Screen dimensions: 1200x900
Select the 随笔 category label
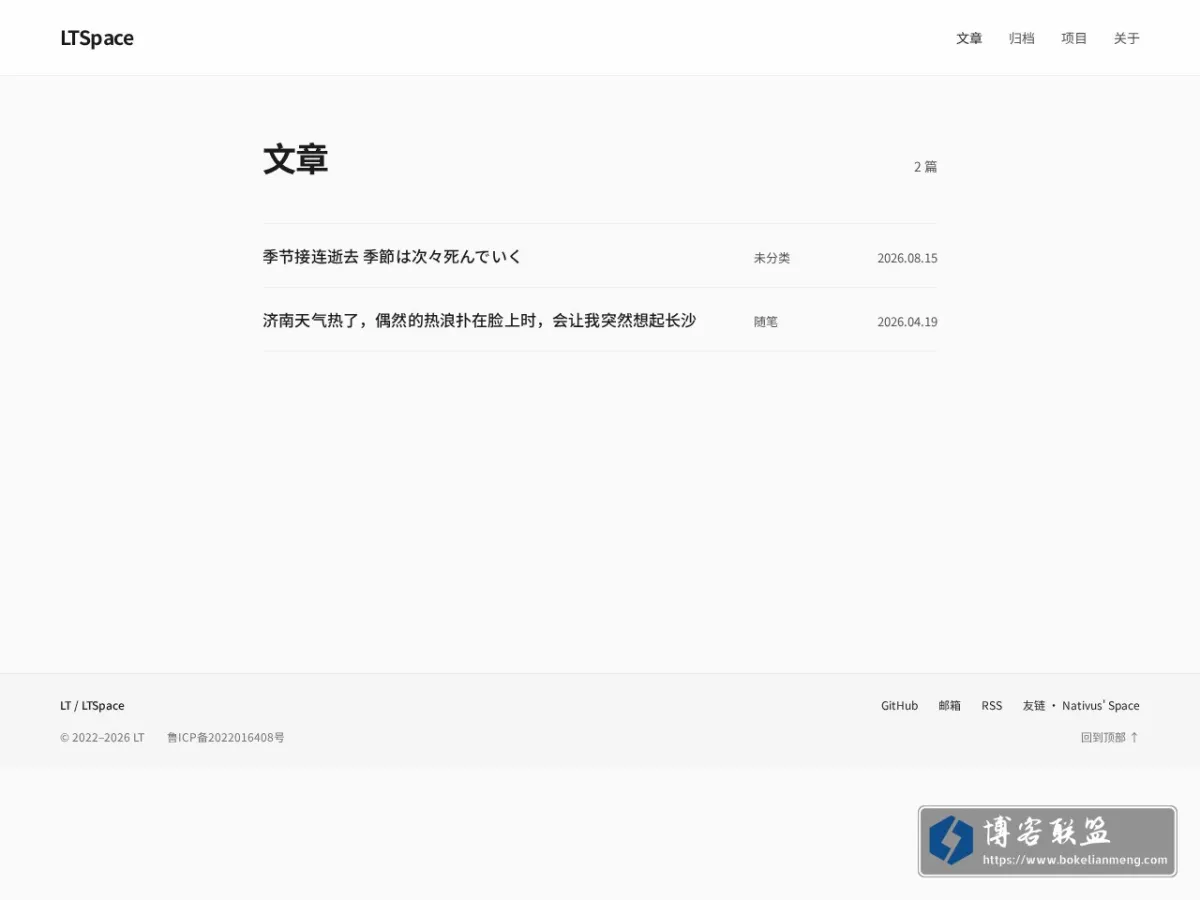(x=766, y=322)
